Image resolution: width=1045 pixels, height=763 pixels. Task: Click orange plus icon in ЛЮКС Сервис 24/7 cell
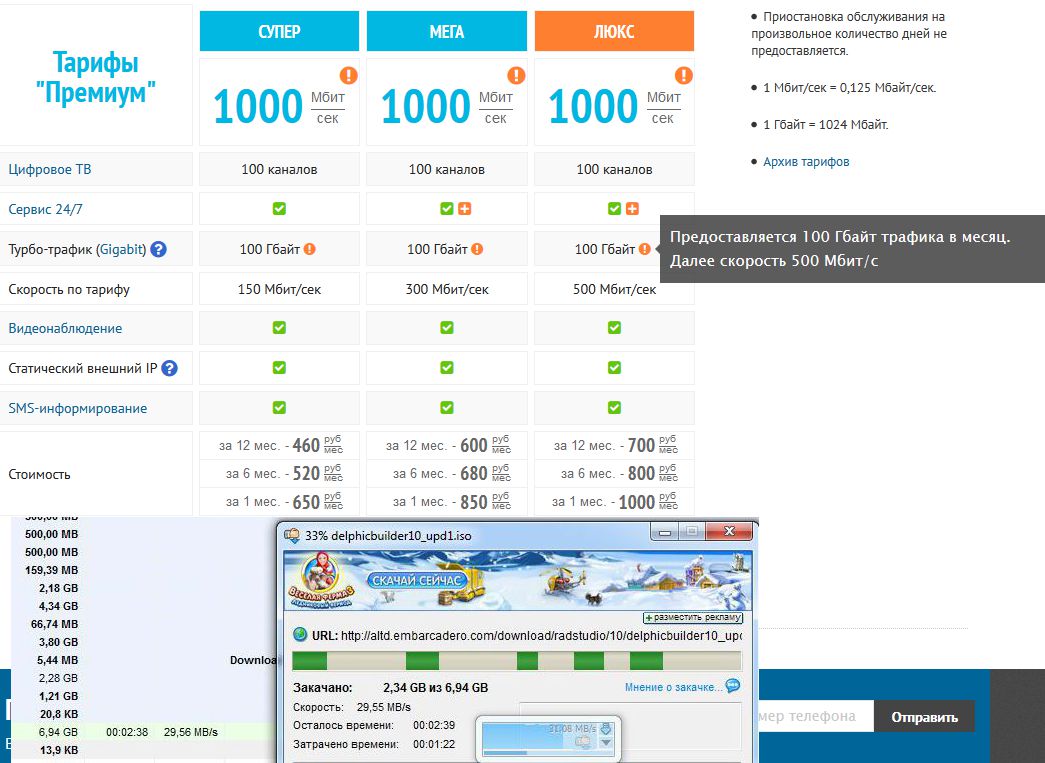coord(632,209)
